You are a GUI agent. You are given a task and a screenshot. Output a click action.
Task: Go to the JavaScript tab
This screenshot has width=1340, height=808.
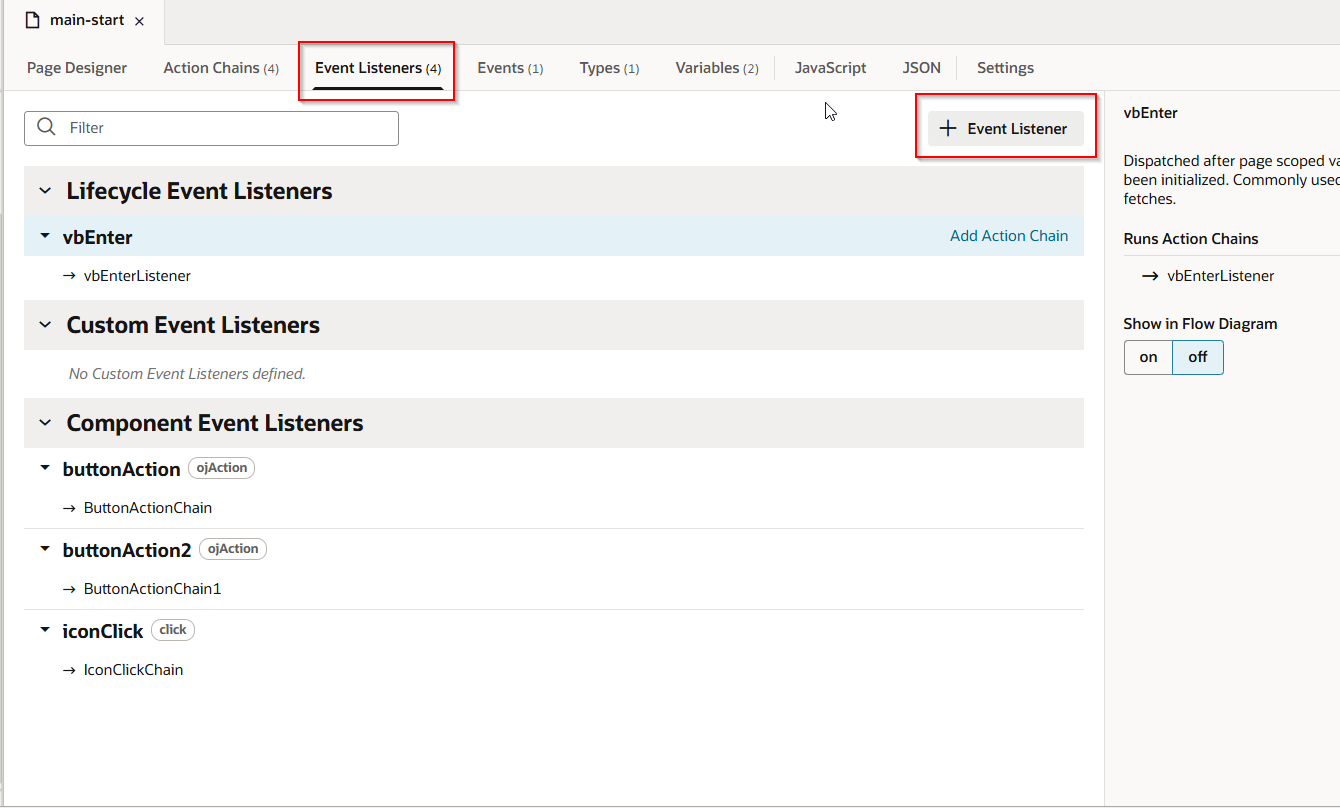point(830,68)
